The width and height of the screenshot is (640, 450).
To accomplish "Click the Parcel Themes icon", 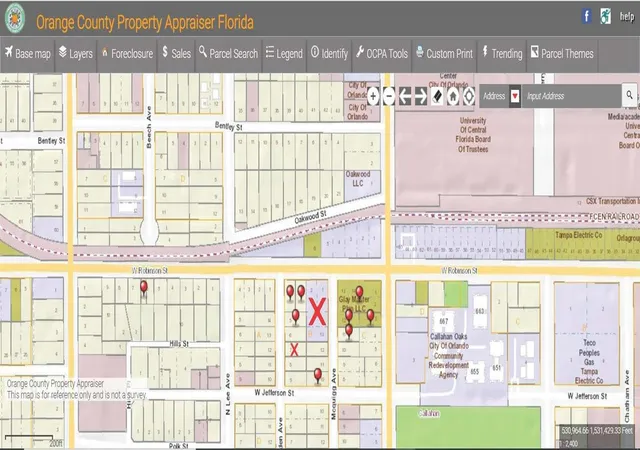I will (534, 51).
